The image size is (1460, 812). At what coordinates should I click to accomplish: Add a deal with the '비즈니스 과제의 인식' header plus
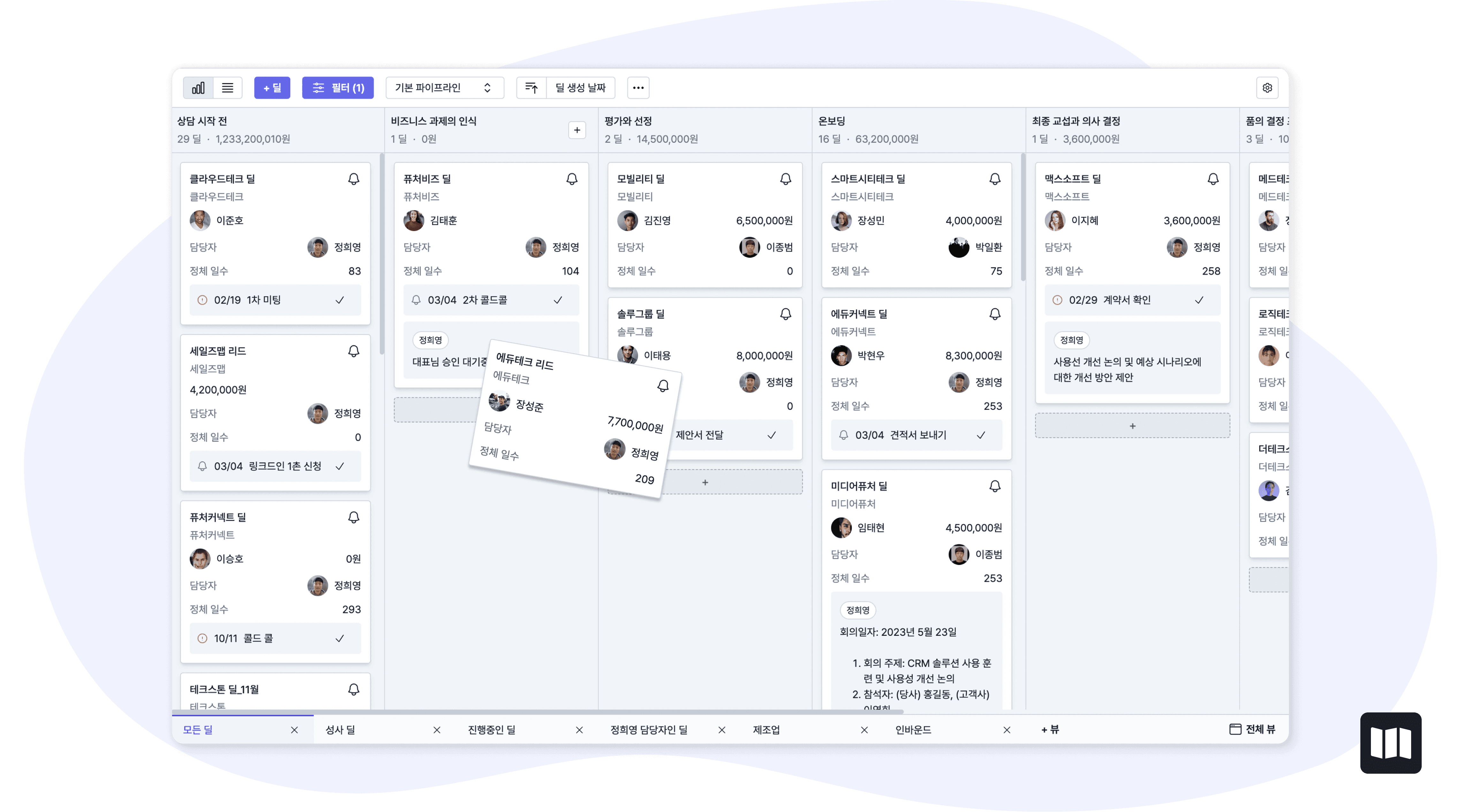(x=577, y=130)
